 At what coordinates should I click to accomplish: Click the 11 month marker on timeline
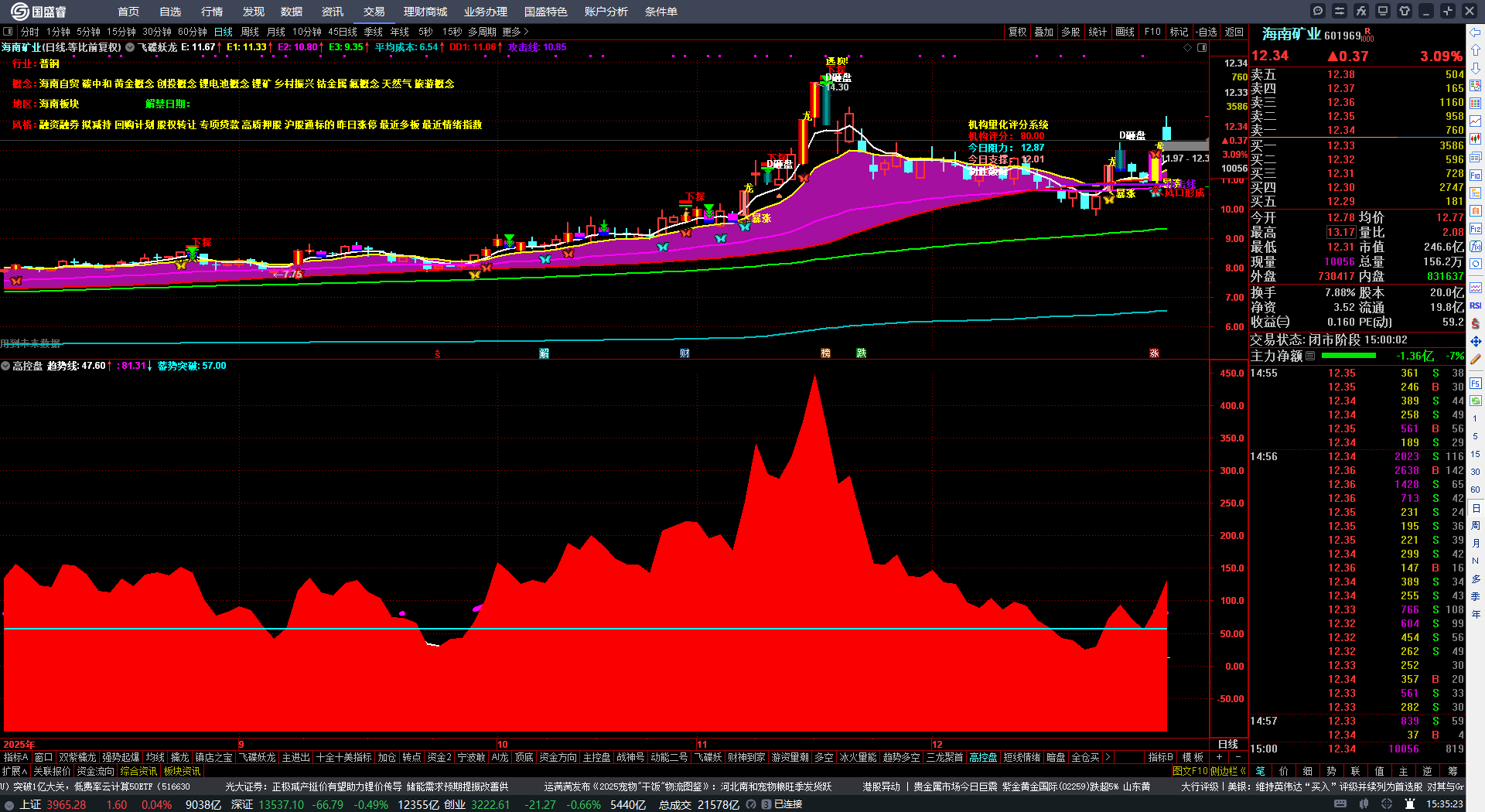(x=702, y=744)
